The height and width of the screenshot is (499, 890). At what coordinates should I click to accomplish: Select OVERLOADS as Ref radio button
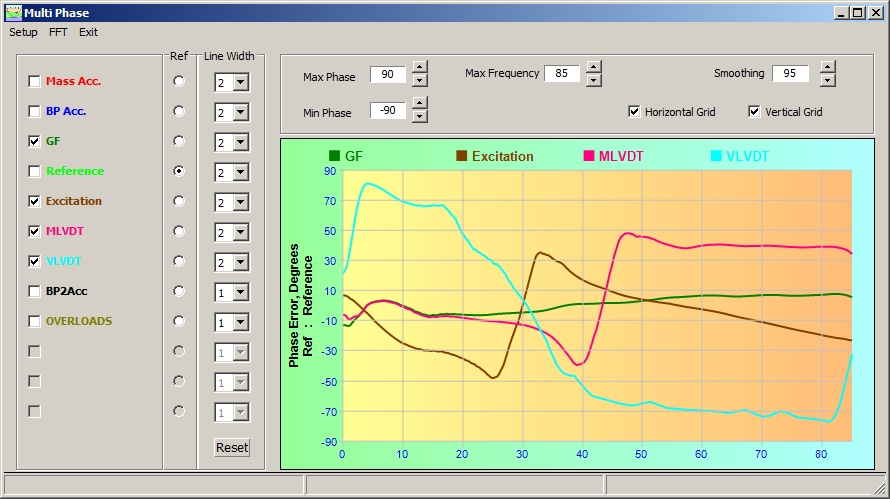179,321
